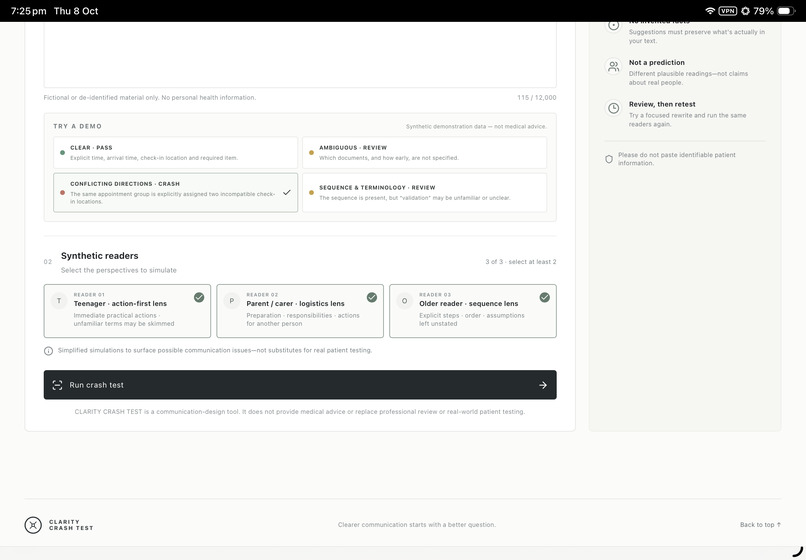Select the Teenager · action-first lens card
This screenshot has width=806, height=560.
coord(127,311)
